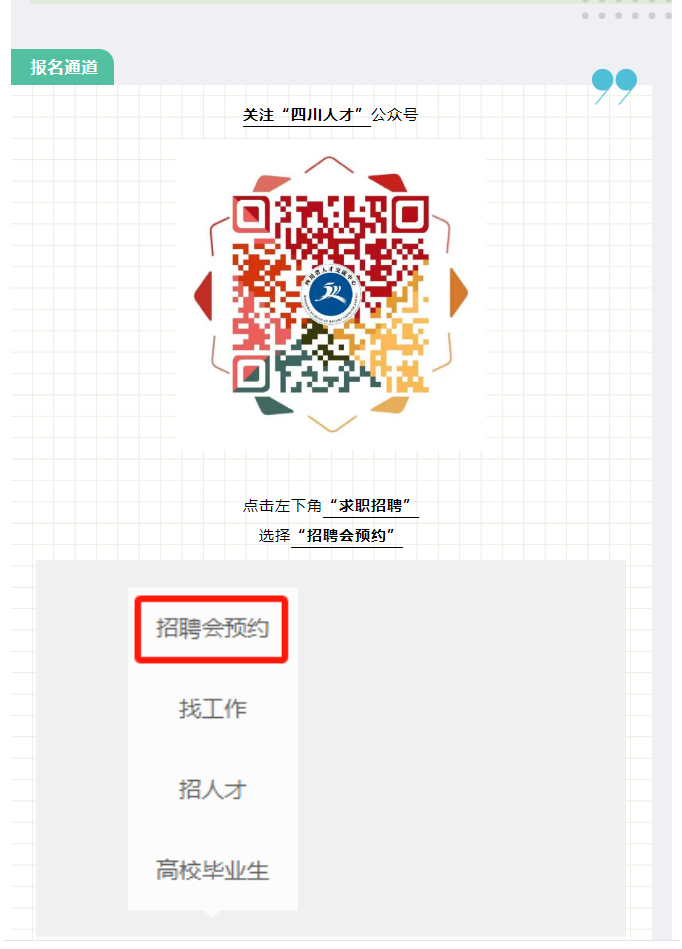682x949 pixels.
Task: Select 高校毕业生 menu entry
Action: coord(212,870)
